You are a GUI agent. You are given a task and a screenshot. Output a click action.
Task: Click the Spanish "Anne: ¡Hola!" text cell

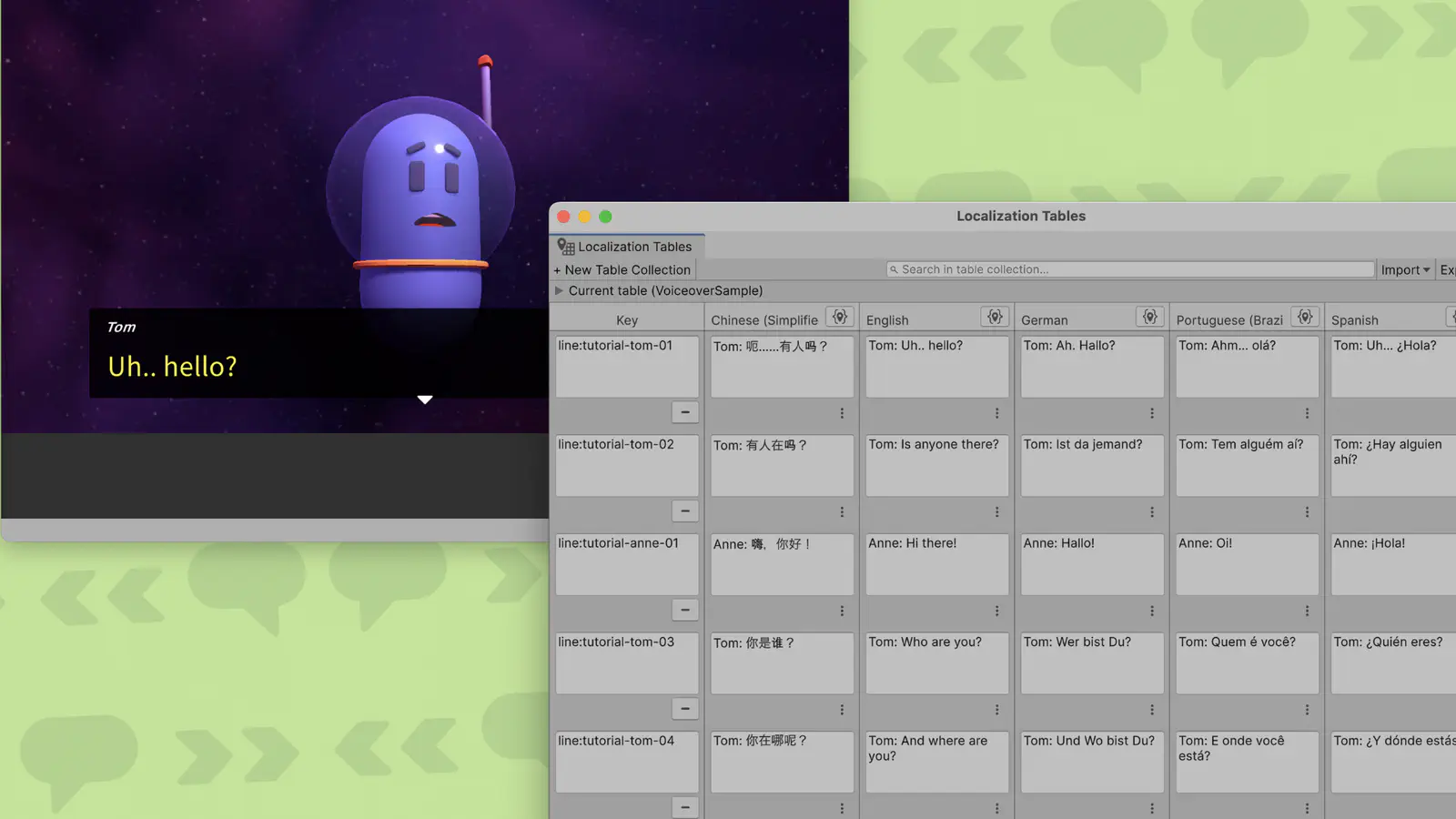(x=1392, y=564)
